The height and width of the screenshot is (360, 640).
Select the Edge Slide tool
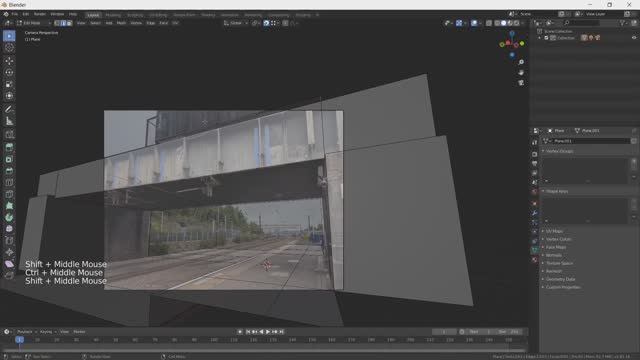pyautogui.click(x=9, y=241)
